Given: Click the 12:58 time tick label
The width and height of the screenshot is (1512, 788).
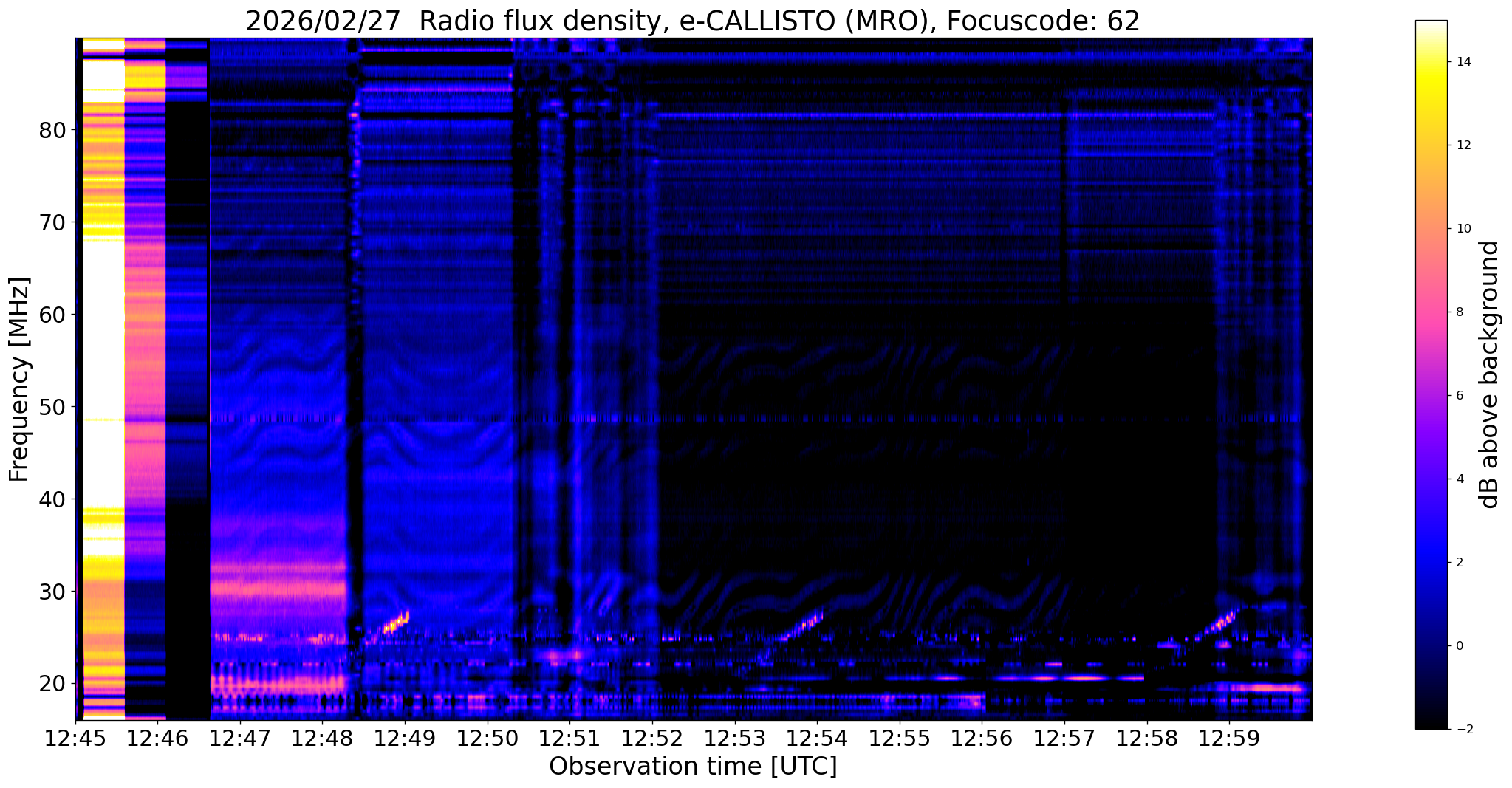Looking at the screenshot, I should 1146,739.
